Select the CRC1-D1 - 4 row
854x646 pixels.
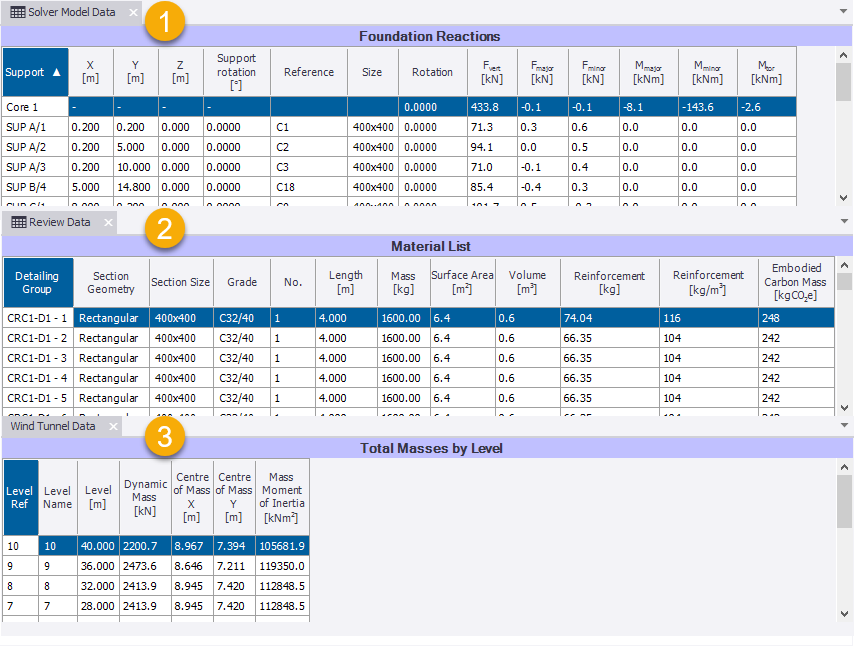click(419, 378)
